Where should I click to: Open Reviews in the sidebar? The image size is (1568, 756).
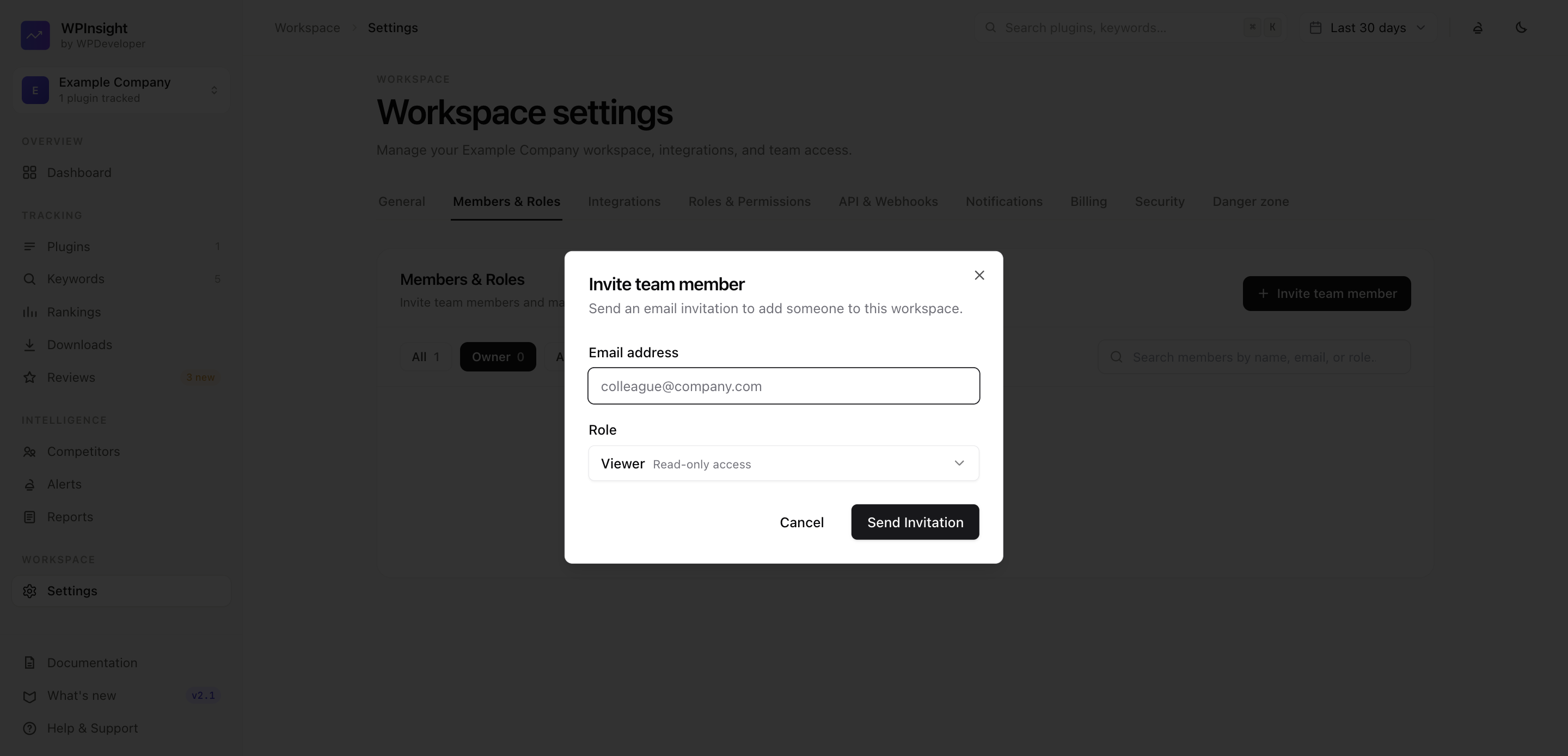(121, 377)
